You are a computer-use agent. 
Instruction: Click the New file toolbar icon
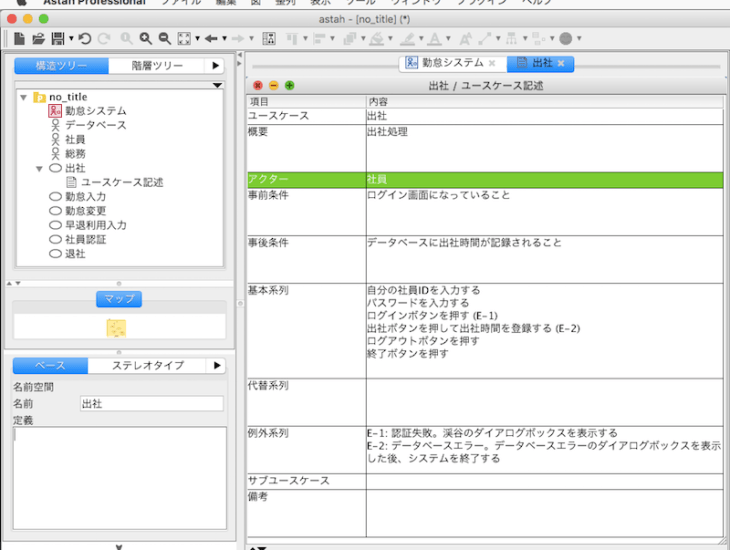(x=21, y=38)
